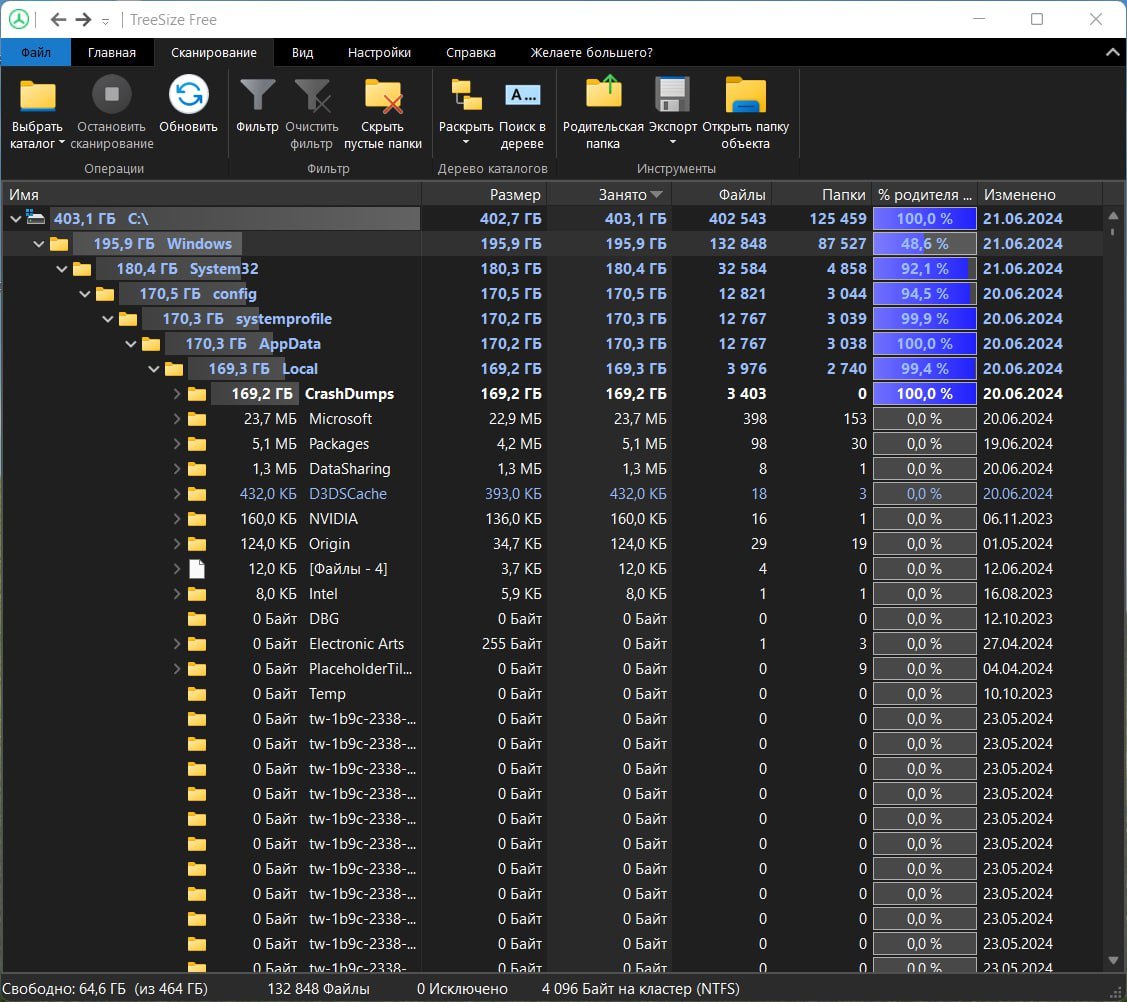Sort by the Занято column header
Screen dimensions: 1127x1002
610,194
